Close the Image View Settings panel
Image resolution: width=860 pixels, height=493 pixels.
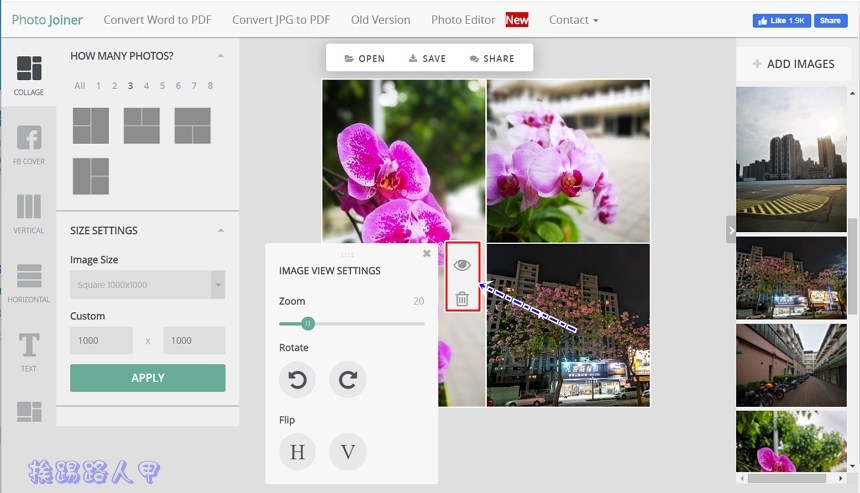(x=427, y=253)
